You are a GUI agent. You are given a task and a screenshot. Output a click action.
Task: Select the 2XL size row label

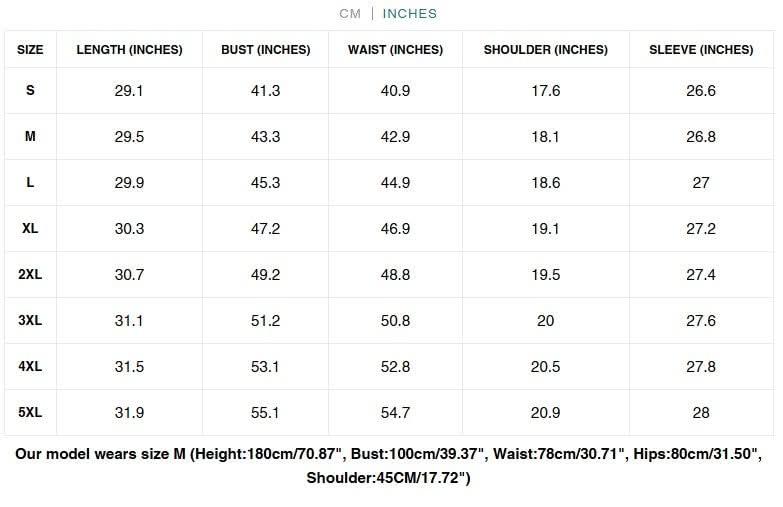[x=30, y=274]
